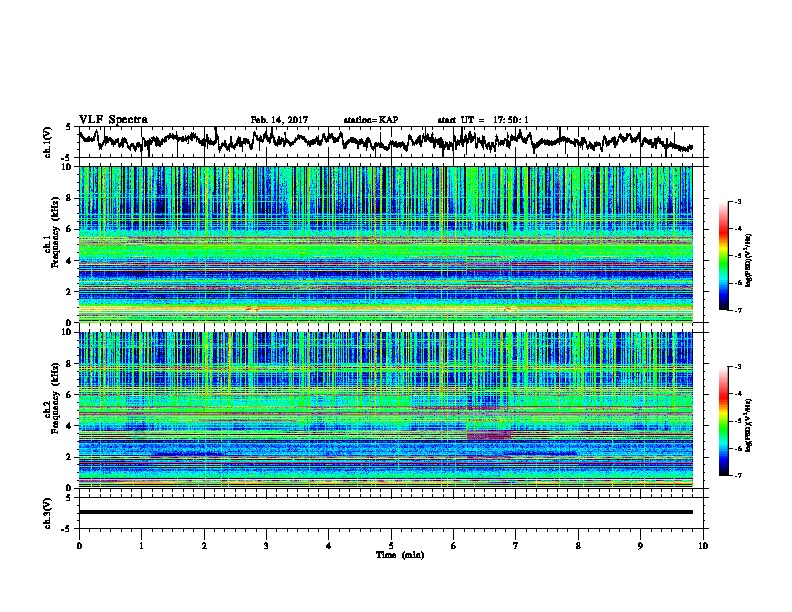Viewport: 792px width, 612px height.
Task: Click the "-5" label on lower colorbar
Action: tap(737, 421)
